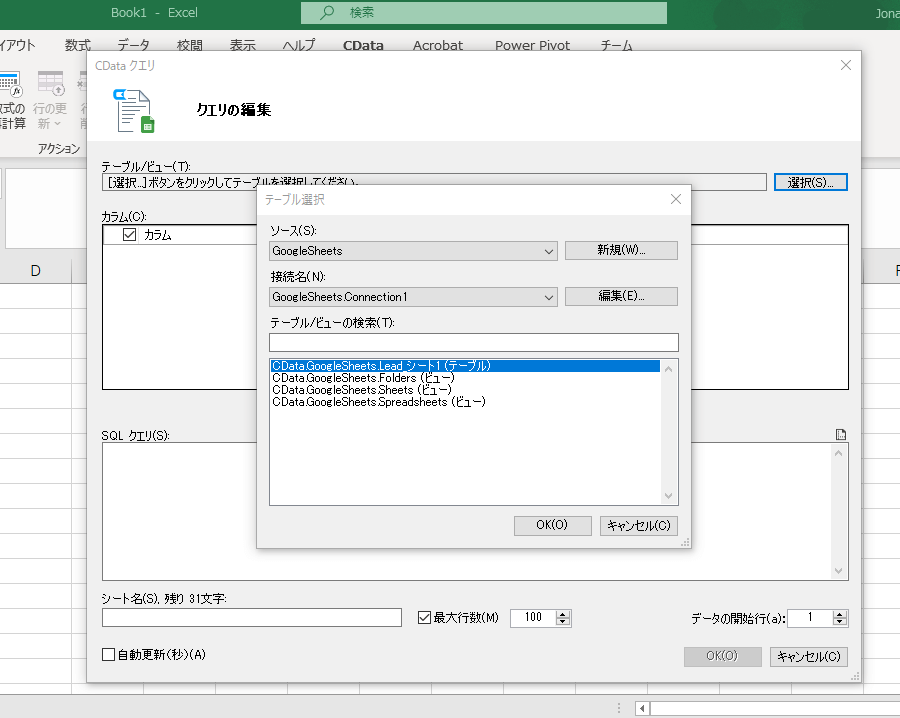
Task: Click the データの開始行 value field
Action: (810, 618)
